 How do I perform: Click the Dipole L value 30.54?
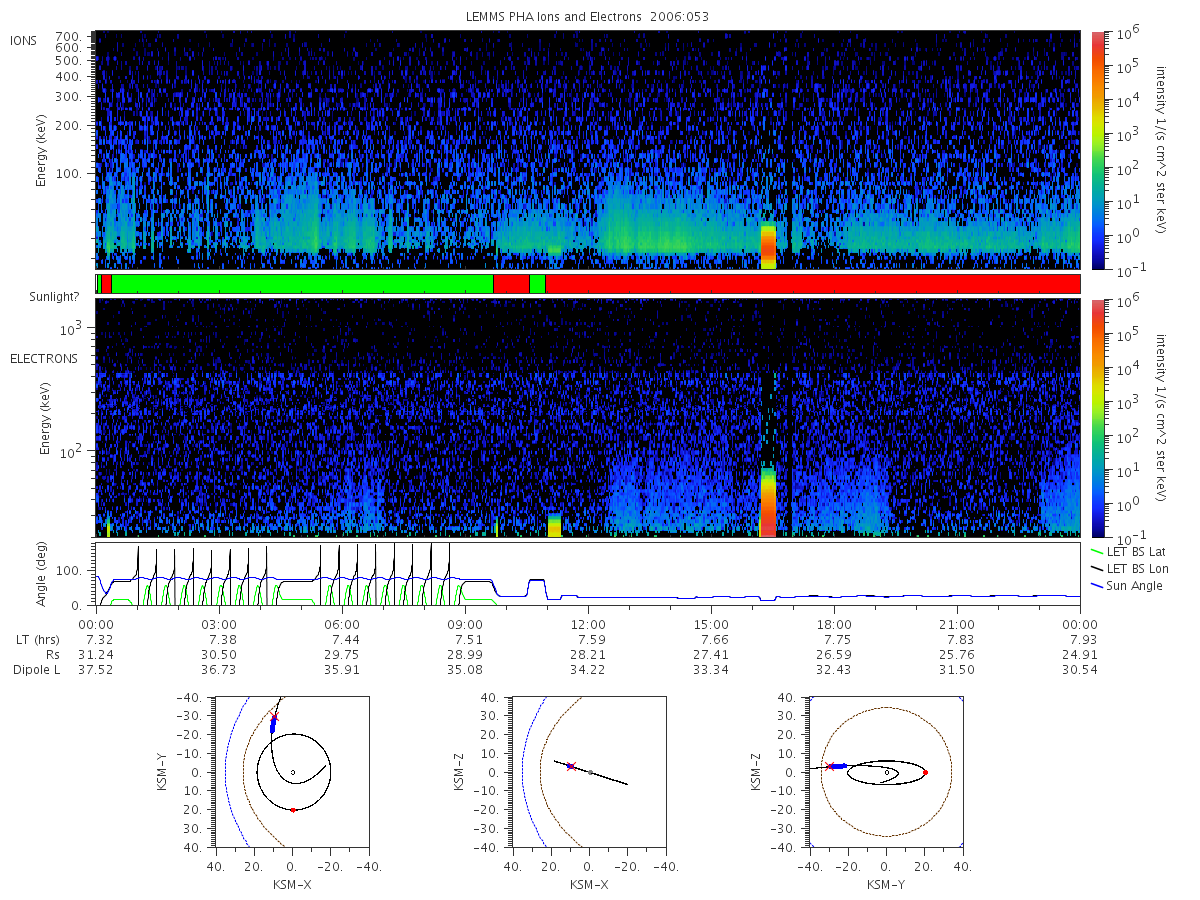coord(1081,670)
